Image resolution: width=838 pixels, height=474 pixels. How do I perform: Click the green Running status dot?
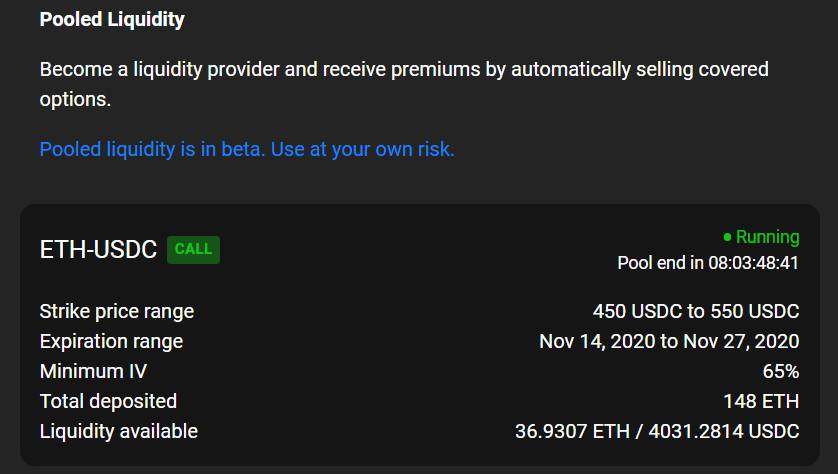coord(727,238)
